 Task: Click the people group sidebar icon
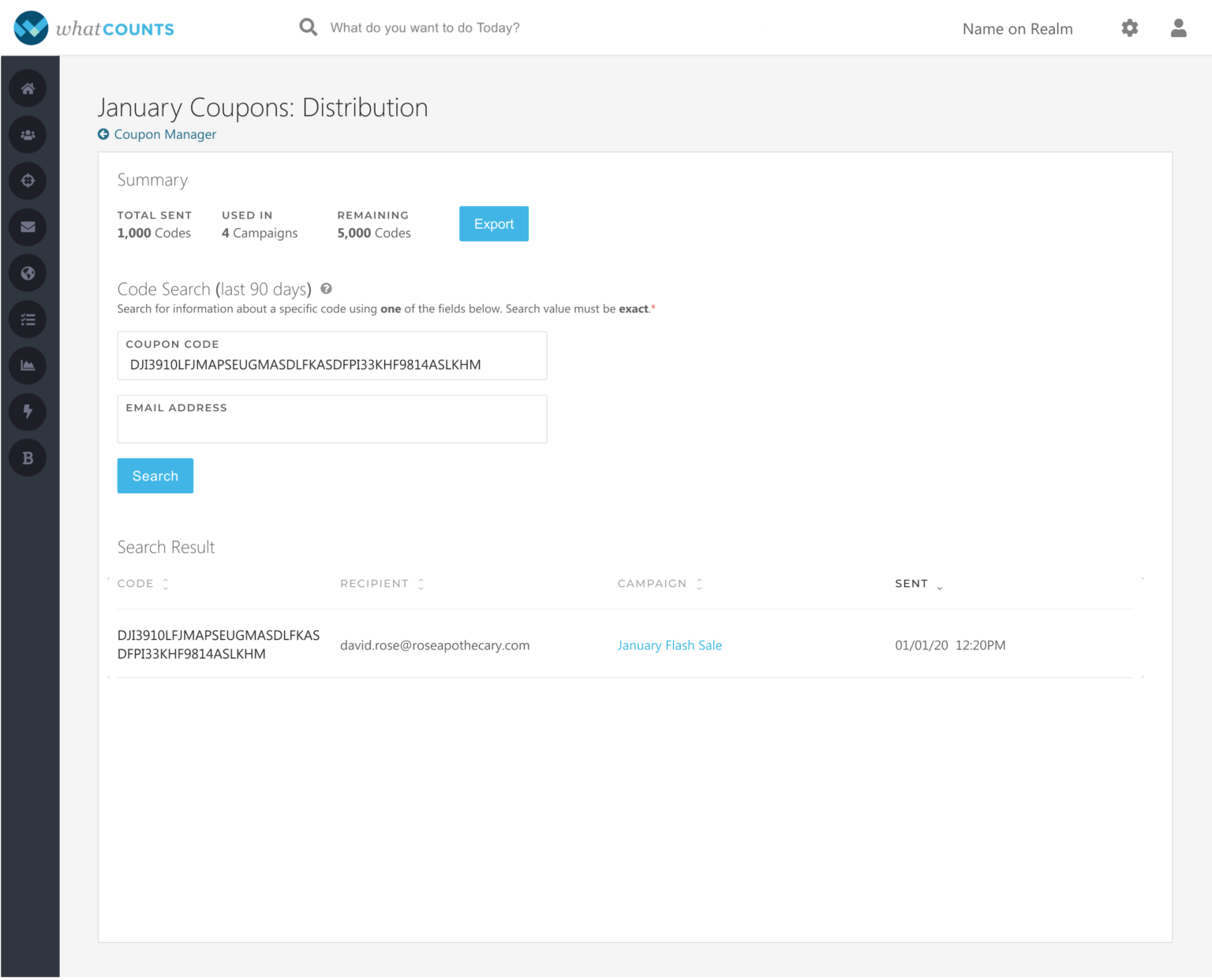(x=28, y=135)
